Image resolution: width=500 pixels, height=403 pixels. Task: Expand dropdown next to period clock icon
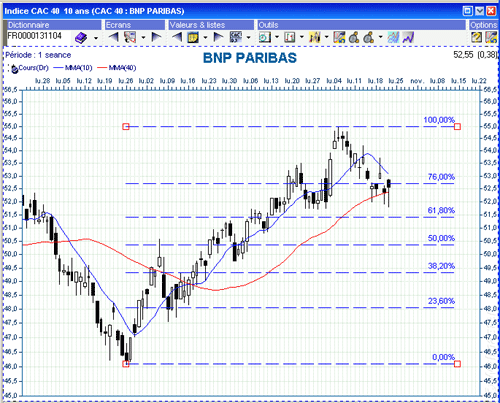[x=277, y=37]
